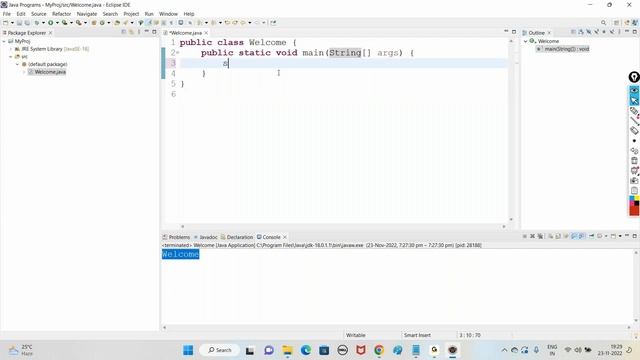Close the Welcome.java editor tab

(206, 33)
